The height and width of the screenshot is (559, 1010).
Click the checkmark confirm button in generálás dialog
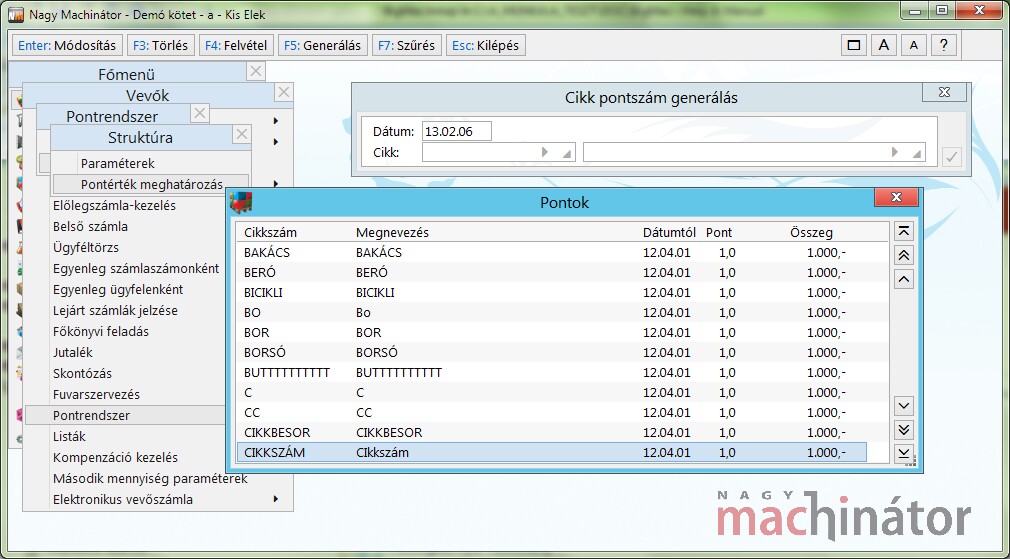(x=951, y=156)
